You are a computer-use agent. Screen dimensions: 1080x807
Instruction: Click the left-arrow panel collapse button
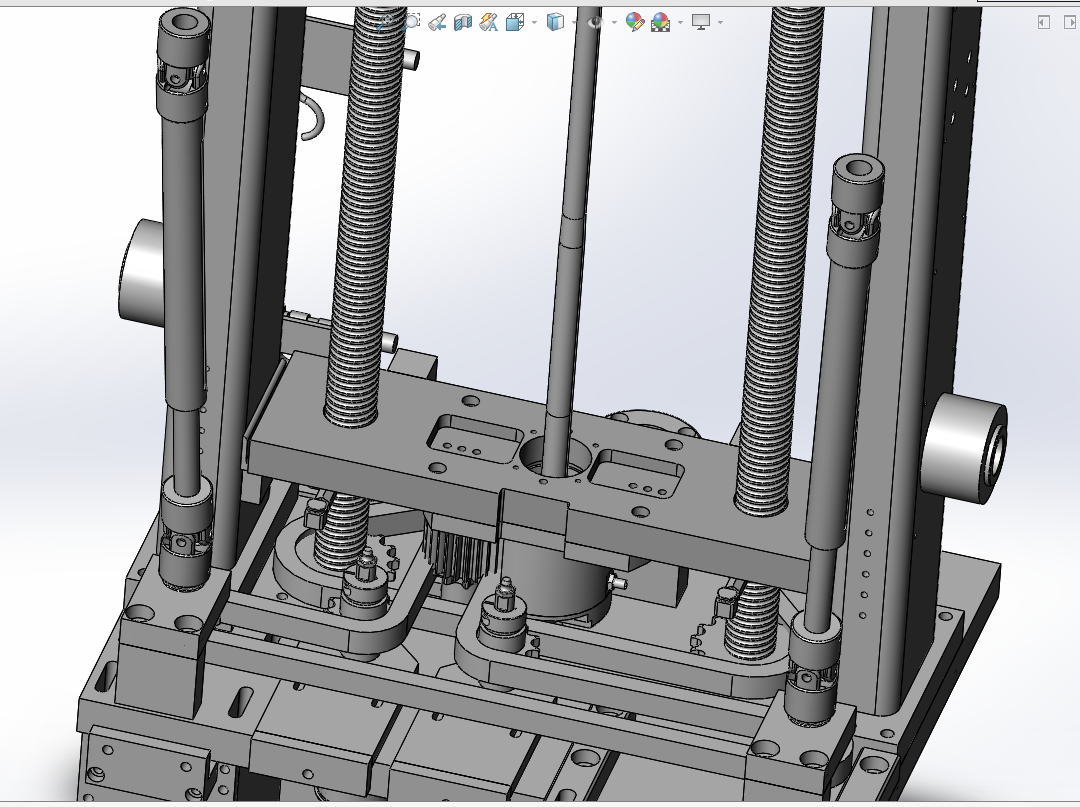tap(1043, 22)
